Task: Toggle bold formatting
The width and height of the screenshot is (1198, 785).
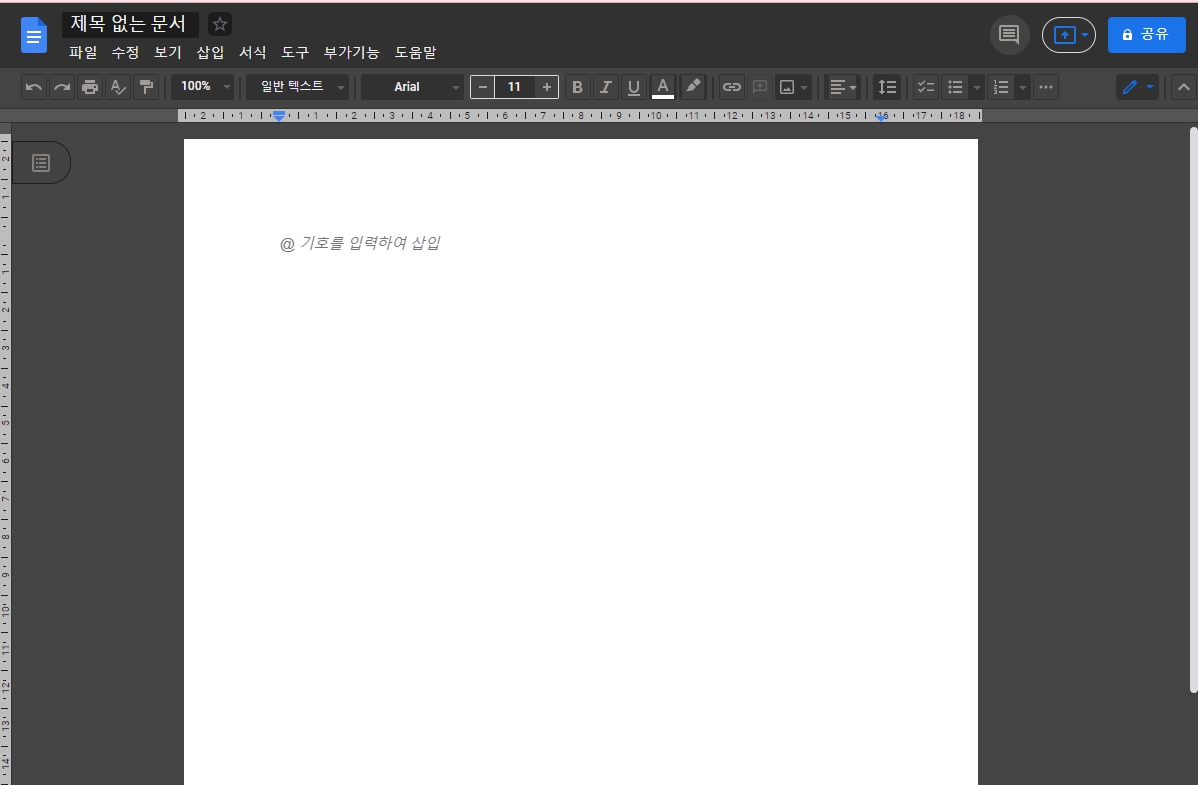Action: [577, 87]
